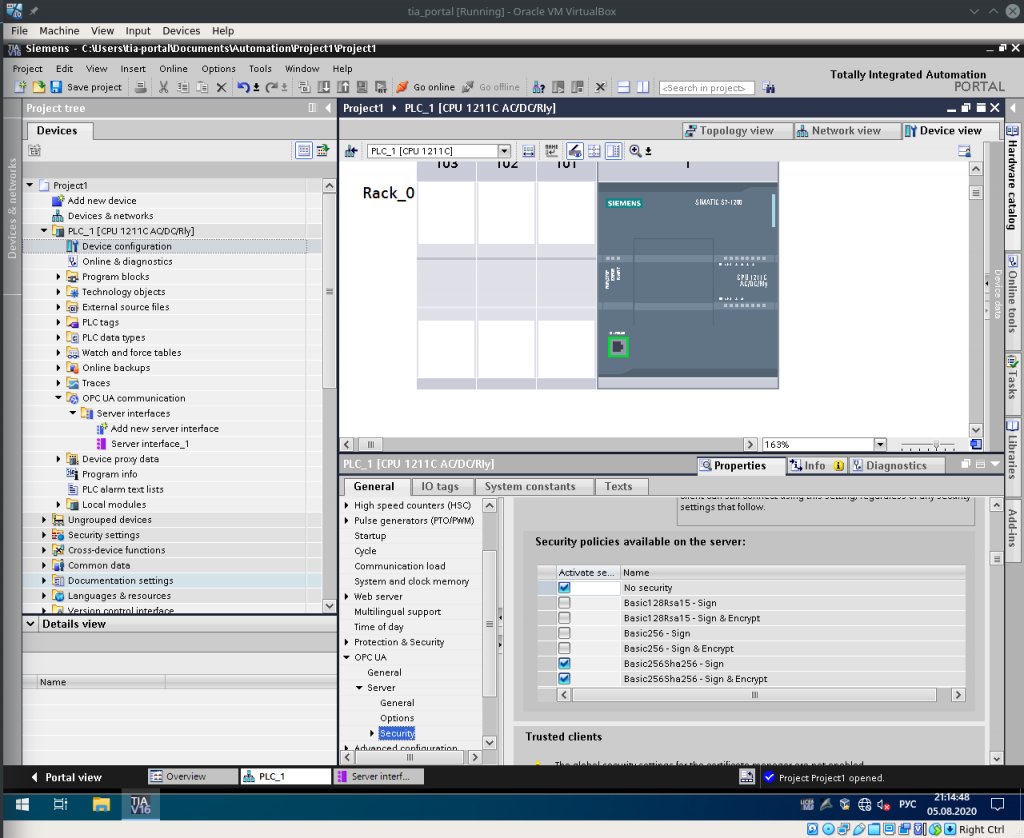Disable the Basic256Sha256 - Sign checkbox

tap(564, 664)
